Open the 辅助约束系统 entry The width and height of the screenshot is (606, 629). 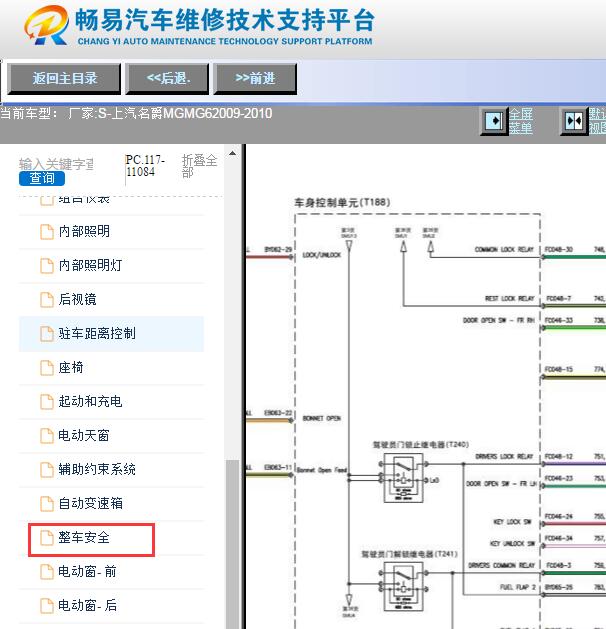pos(97,469)
